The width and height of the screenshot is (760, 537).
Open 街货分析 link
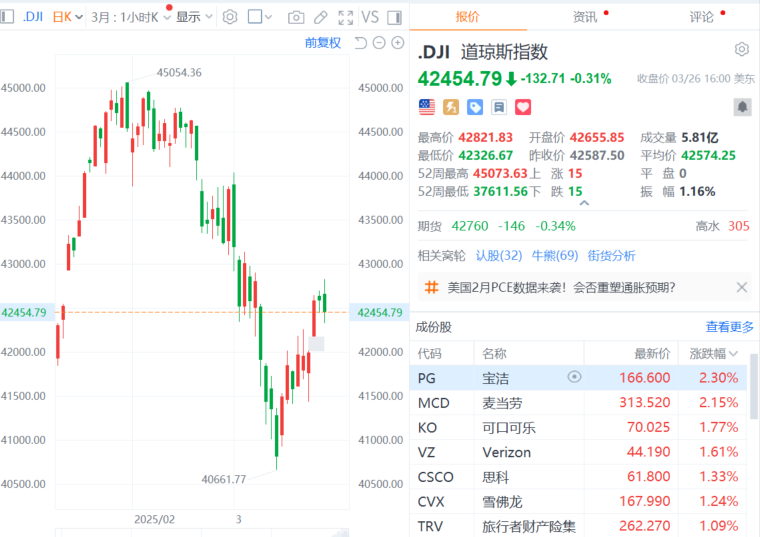(611, 255)
